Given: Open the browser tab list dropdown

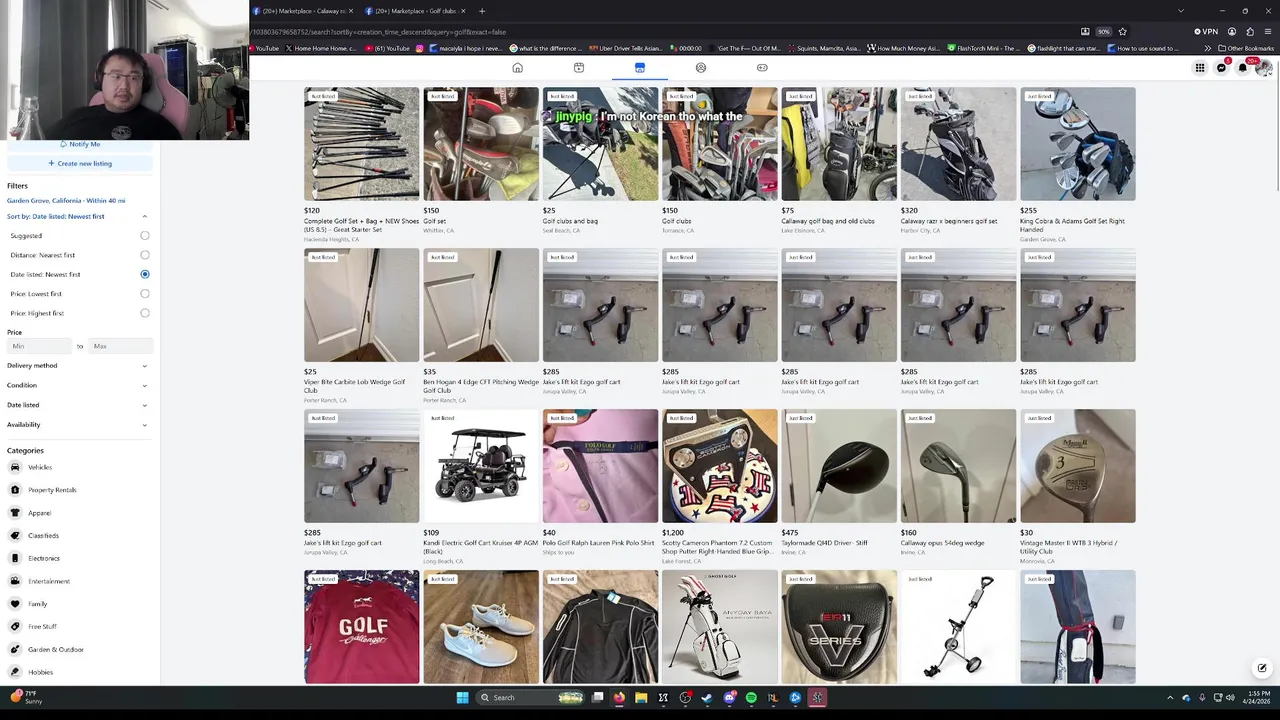Looking at the screenshot, I should tap(1181, 11).
